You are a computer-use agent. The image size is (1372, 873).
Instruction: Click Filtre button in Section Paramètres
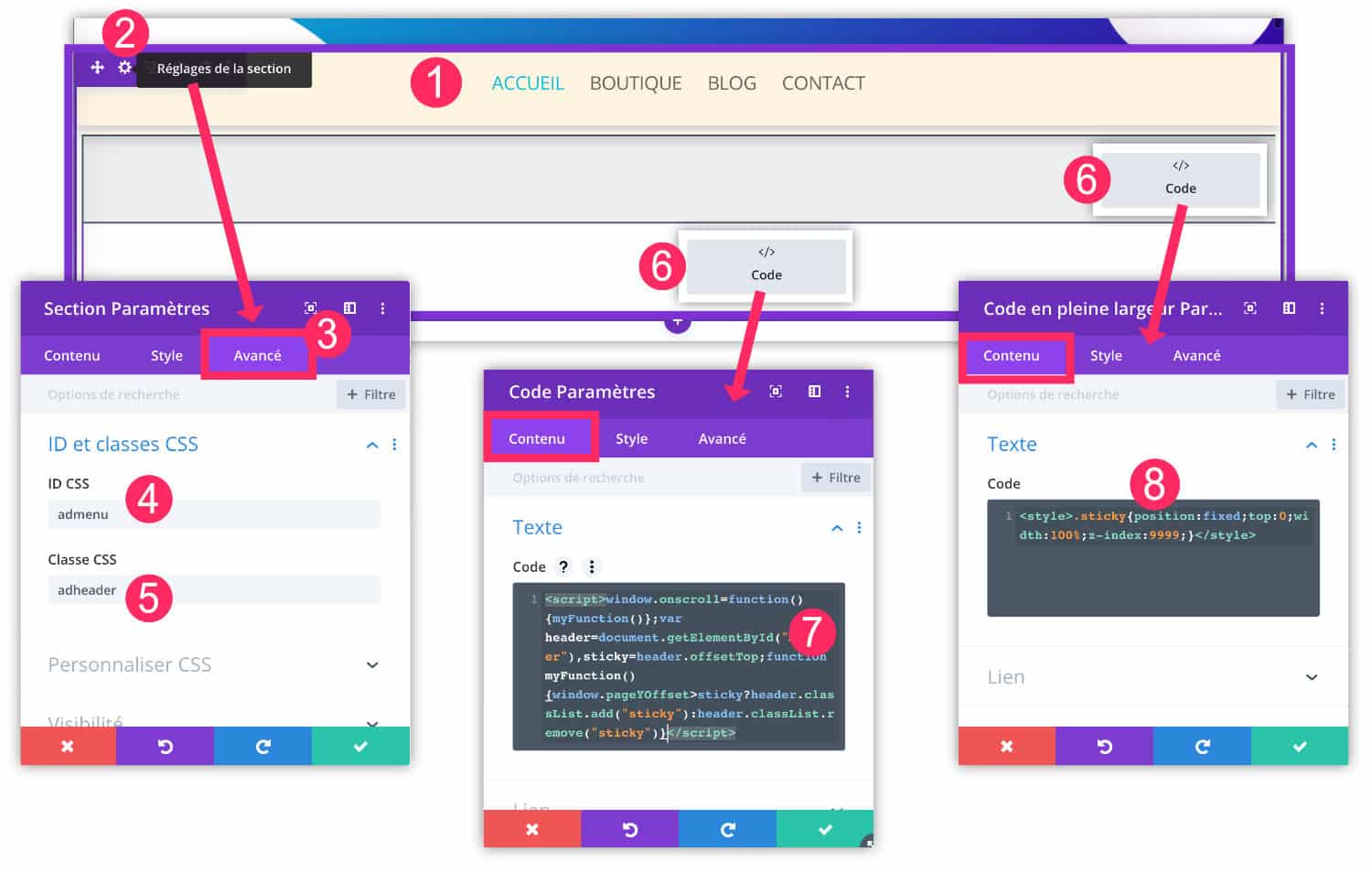[x=371, y=394]
